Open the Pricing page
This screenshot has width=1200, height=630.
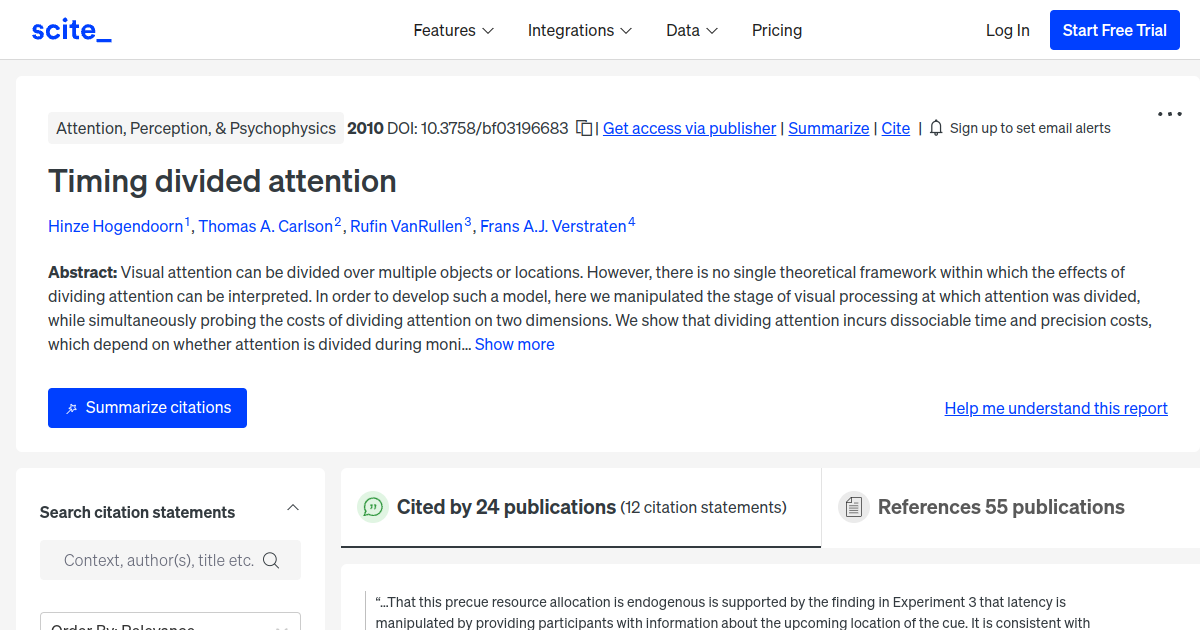coord(777,30)
